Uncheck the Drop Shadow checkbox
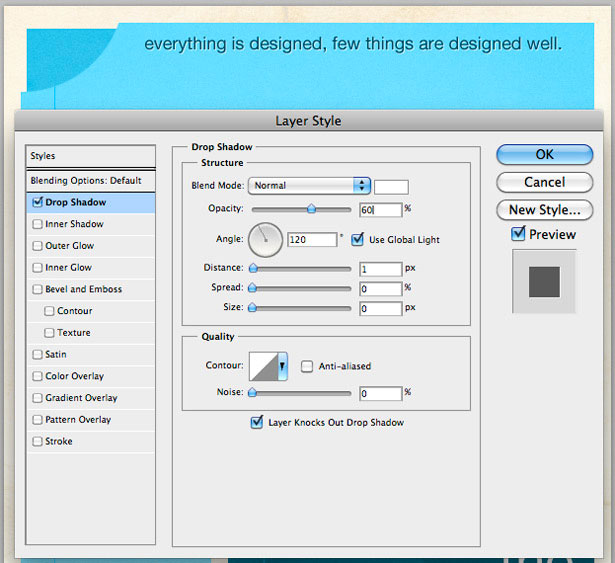 pos(38,202)
